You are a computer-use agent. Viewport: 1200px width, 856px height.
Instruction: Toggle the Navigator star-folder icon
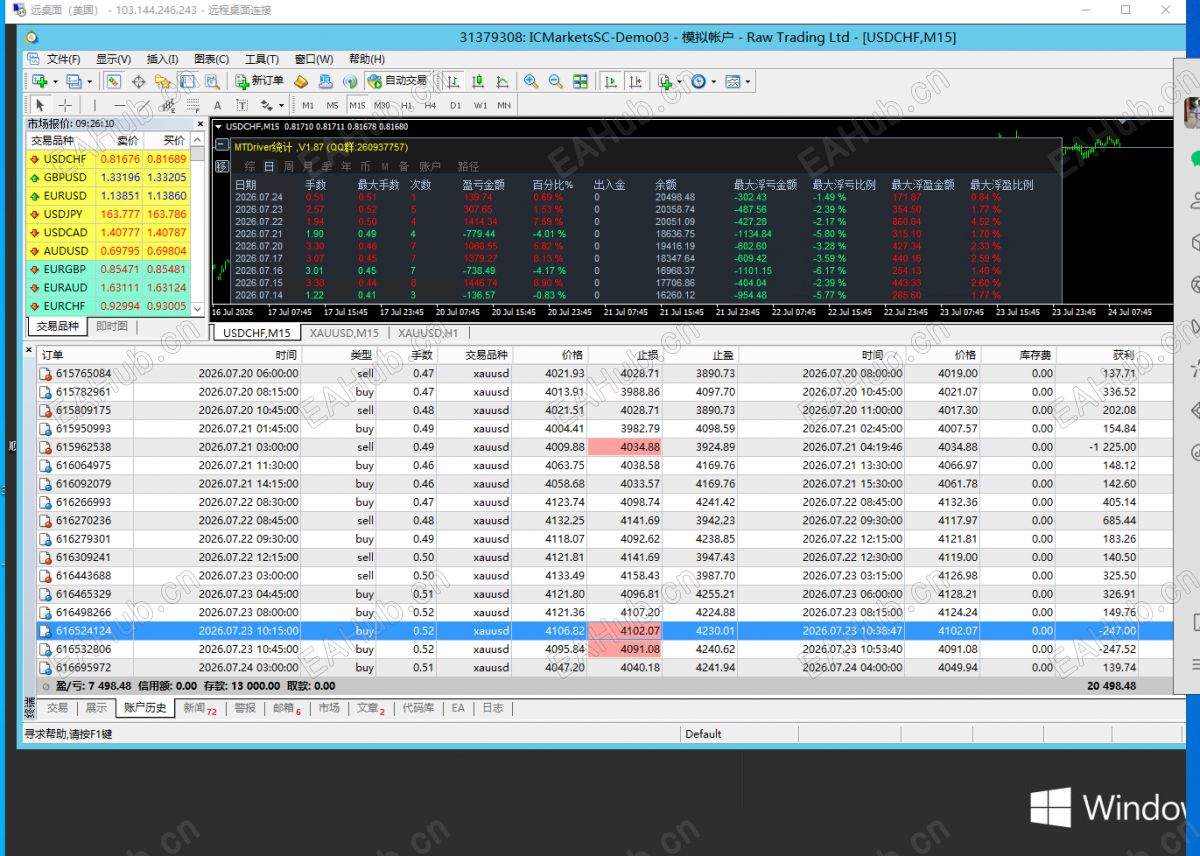tap(162, 81)
